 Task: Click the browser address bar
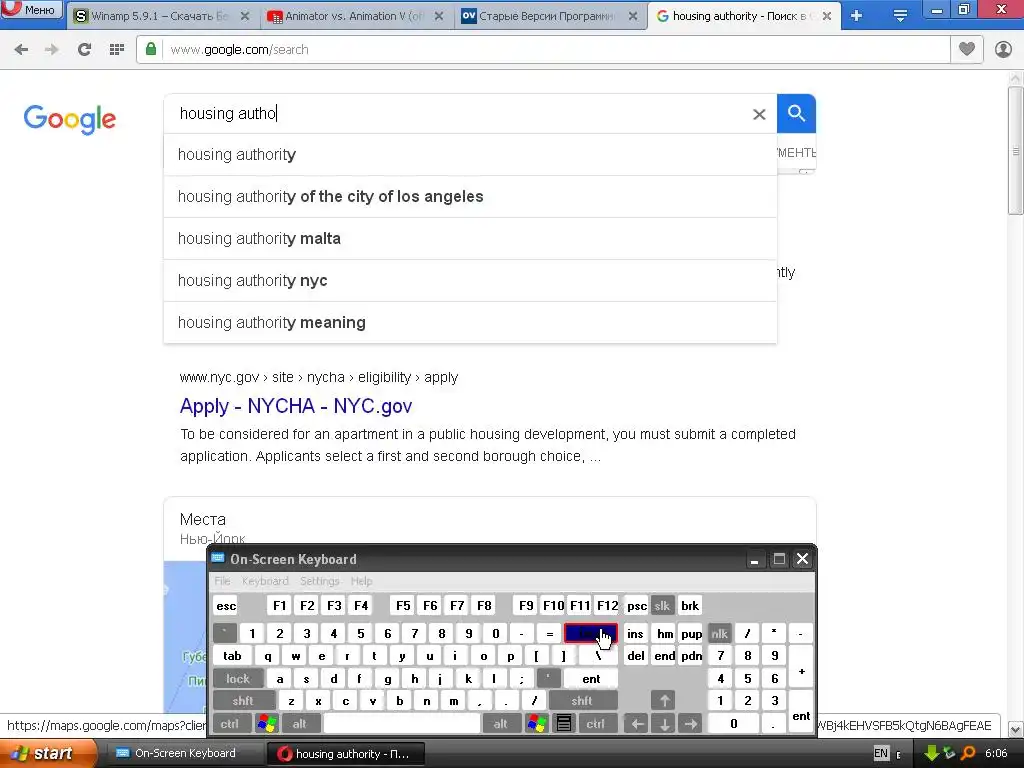542,50
